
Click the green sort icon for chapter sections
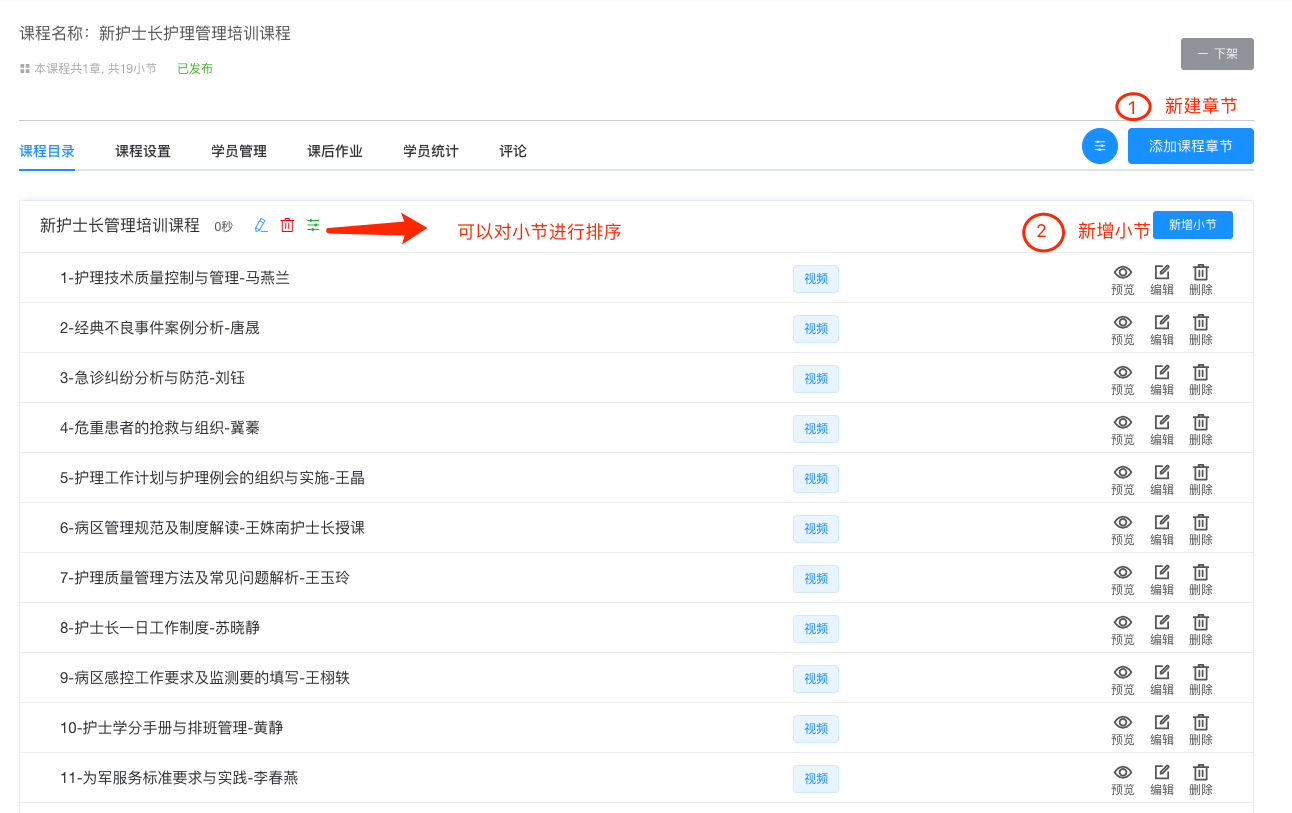pos(313,225)
